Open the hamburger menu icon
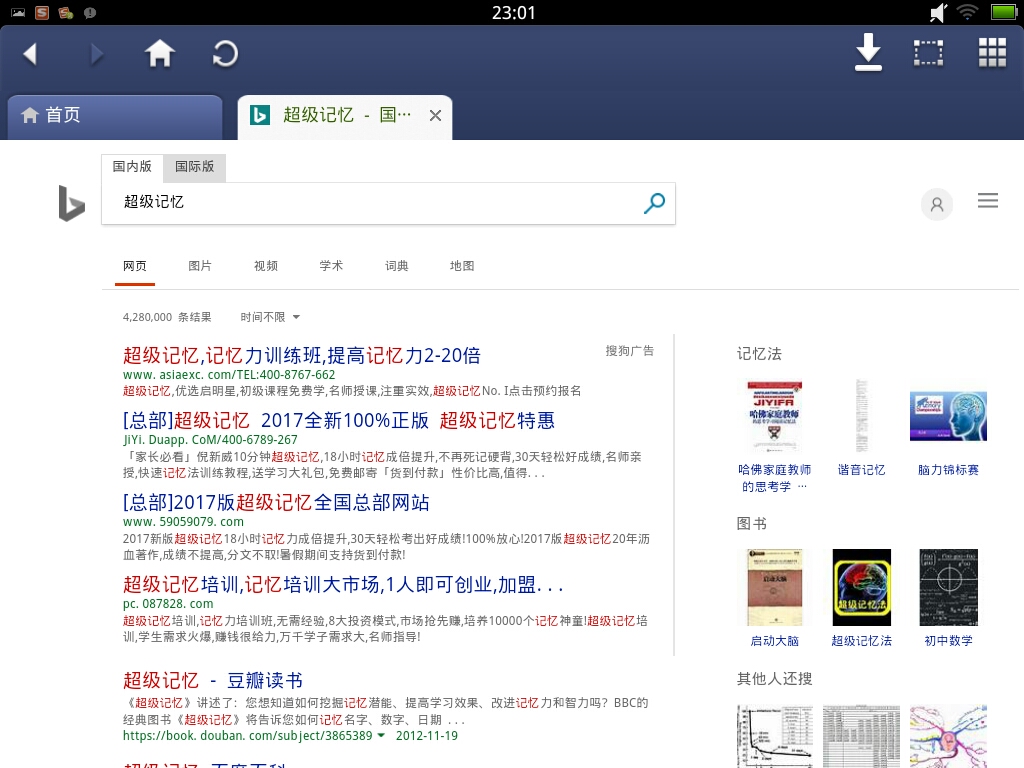This screenshot has width=1024, height=768. [987, 200]
